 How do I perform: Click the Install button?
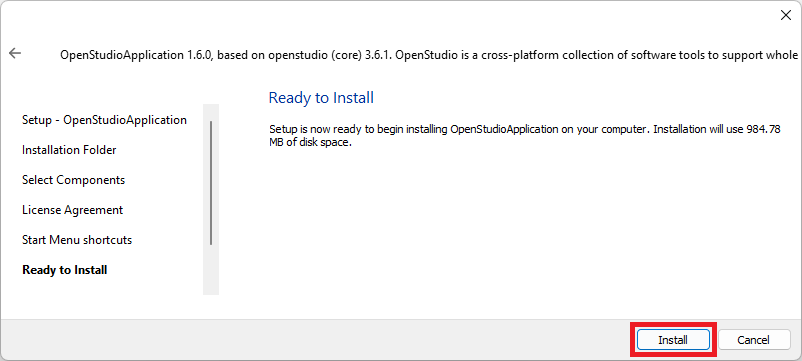[673, 340]
